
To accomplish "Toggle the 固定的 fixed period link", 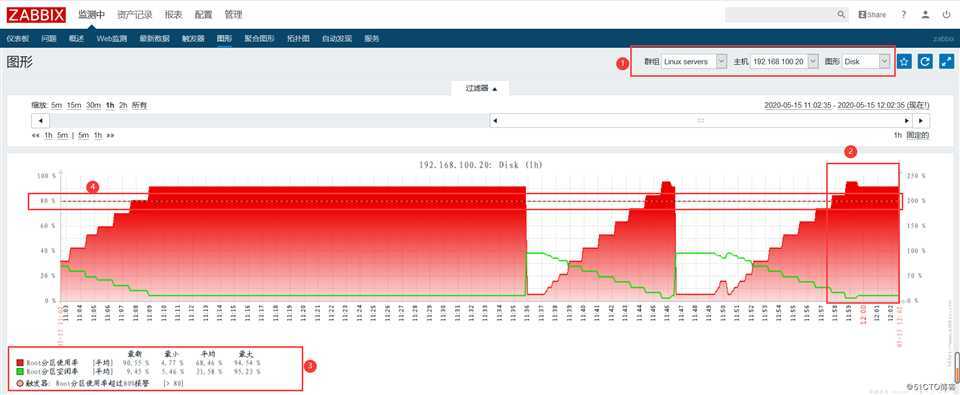I will click(x=918, y=135).
